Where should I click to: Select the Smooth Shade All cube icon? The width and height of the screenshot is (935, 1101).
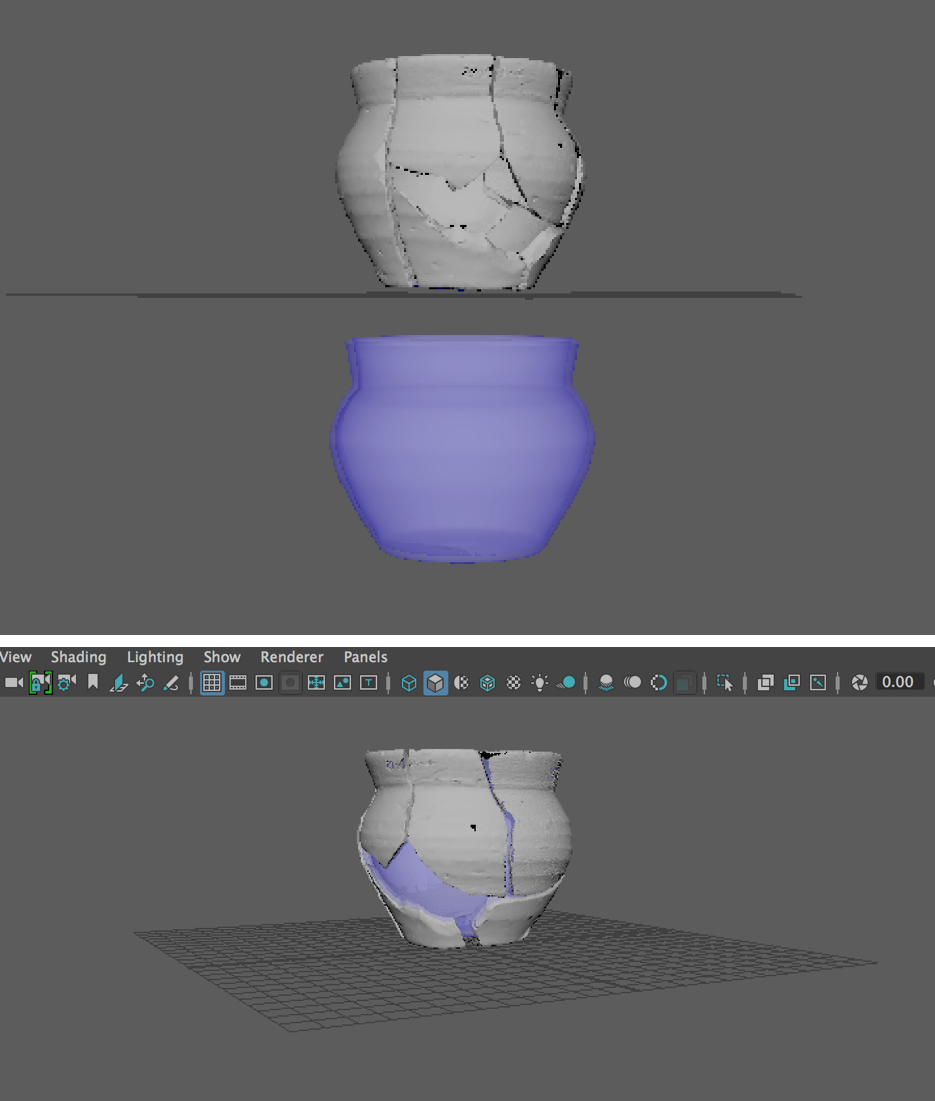click(435, 683)
